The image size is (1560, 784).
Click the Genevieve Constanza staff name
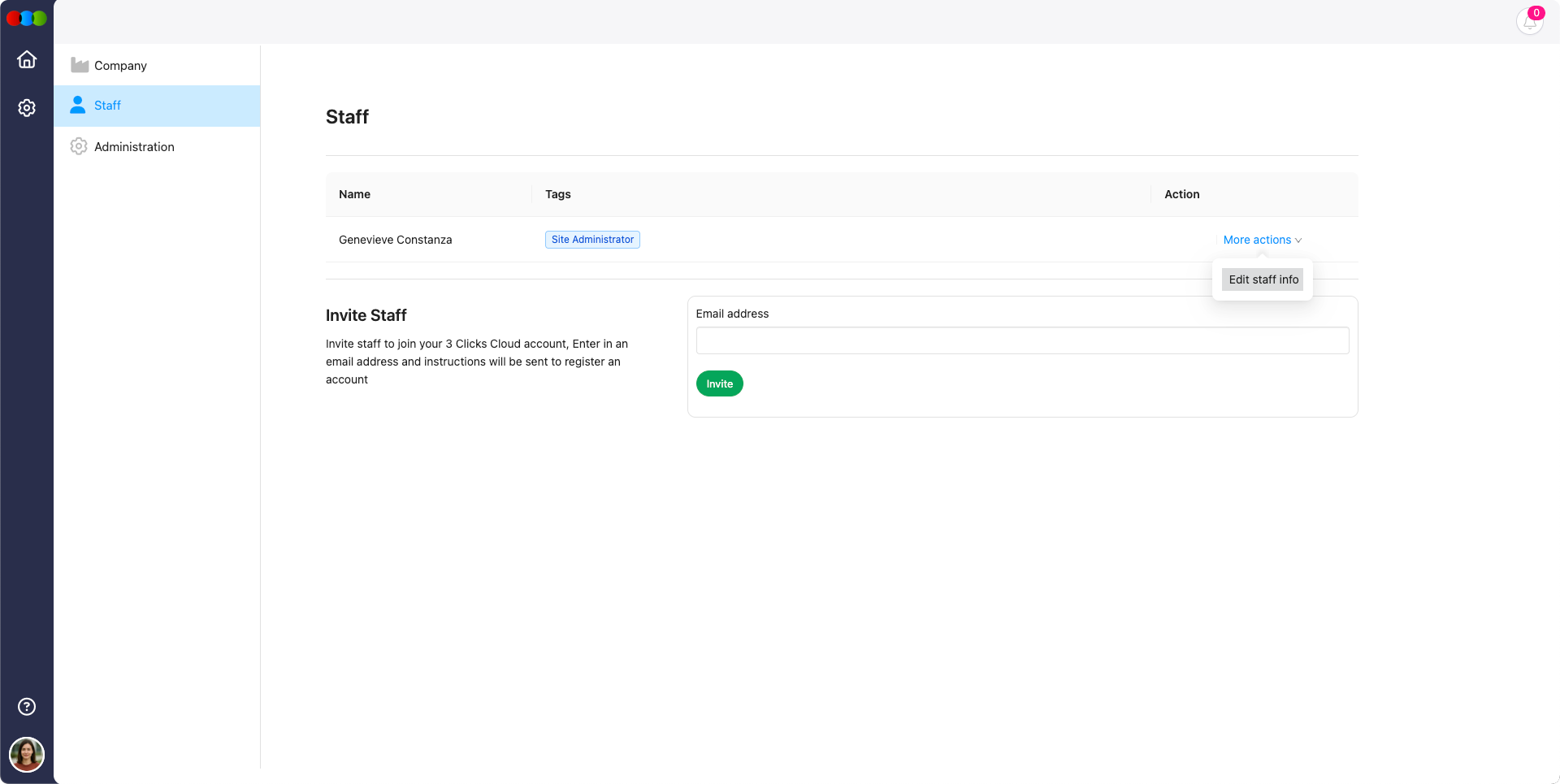coord(395,240)
